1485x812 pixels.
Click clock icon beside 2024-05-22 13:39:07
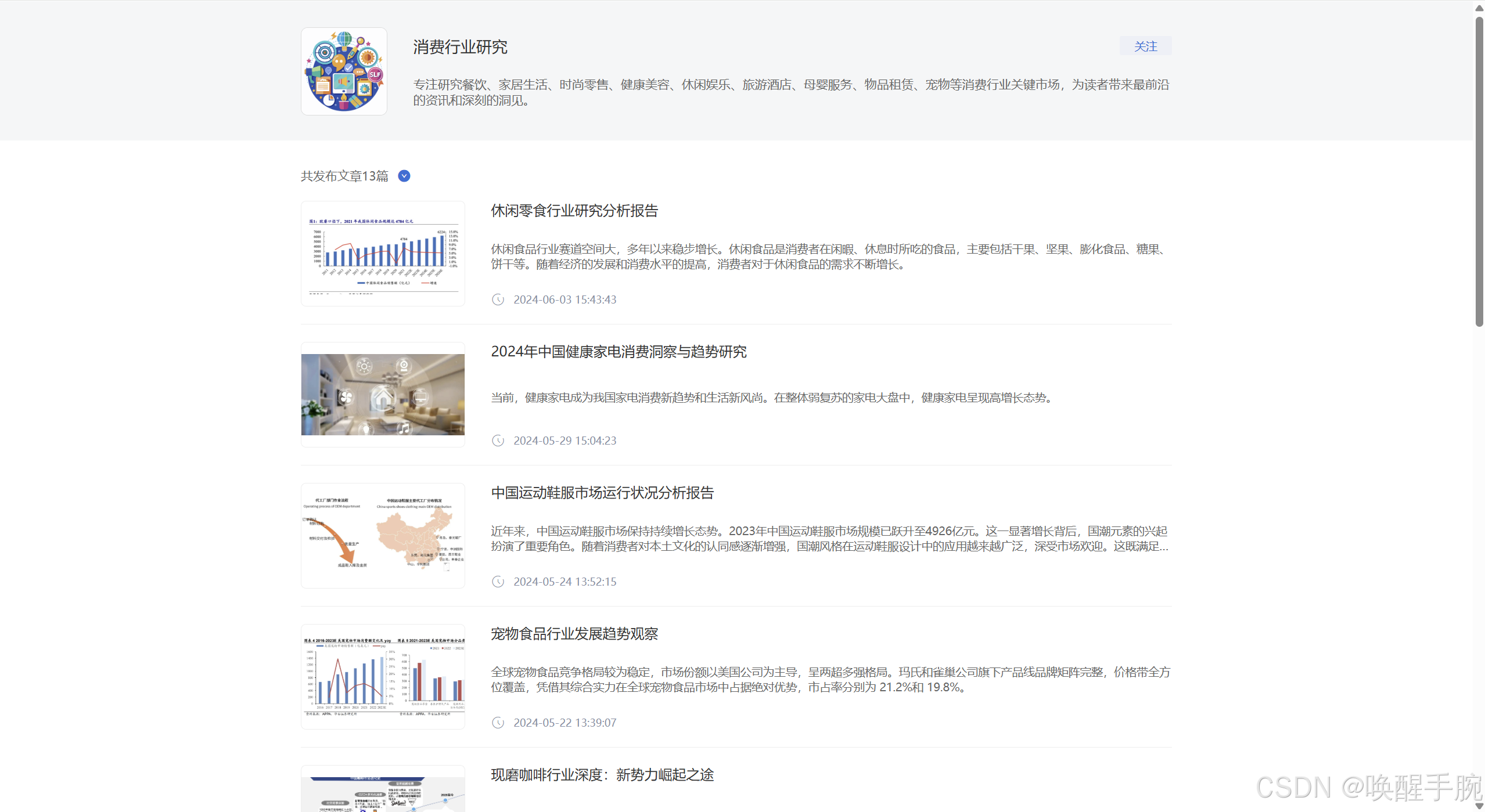(498, 723)
